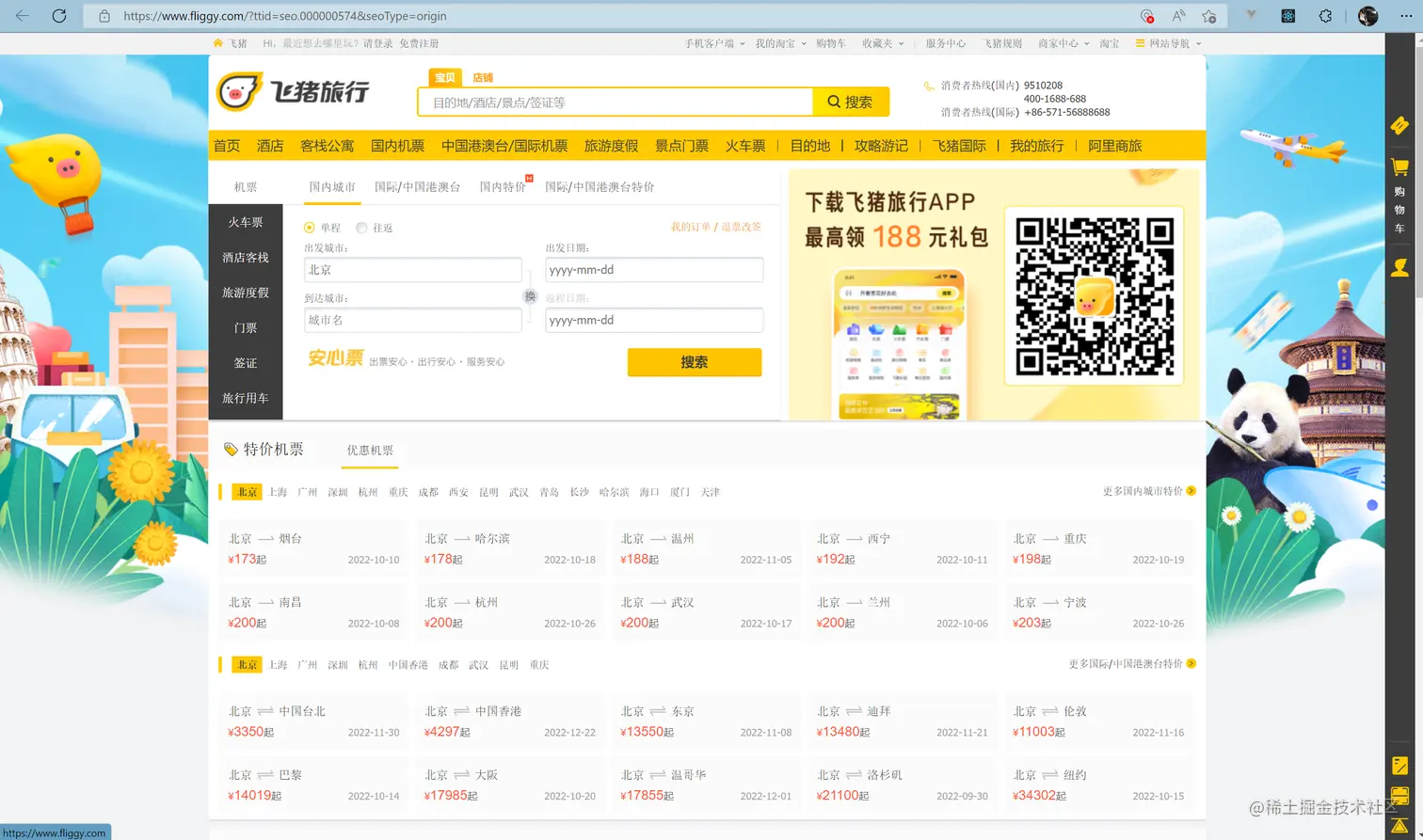1423x840 pixels.
Task: Select the 往返 round-trip radio button
Action: click(x=361, y=228)
